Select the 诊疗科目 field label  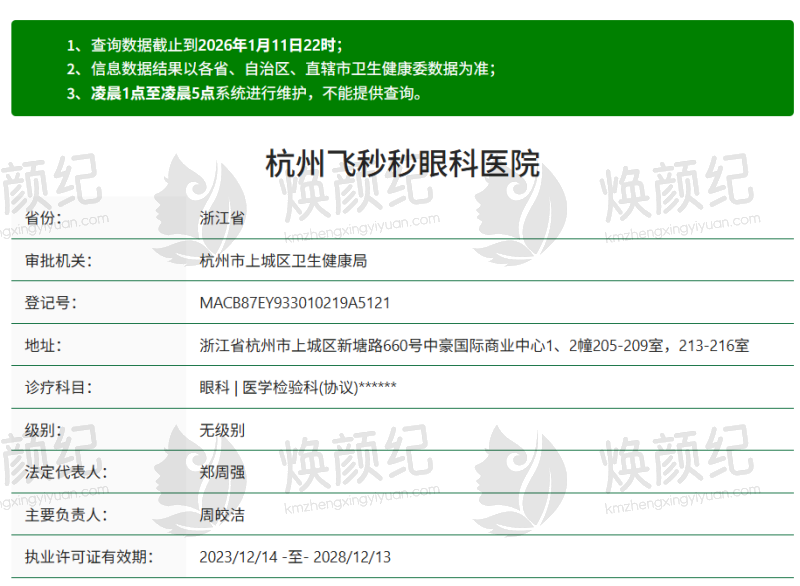pos(58,387)
